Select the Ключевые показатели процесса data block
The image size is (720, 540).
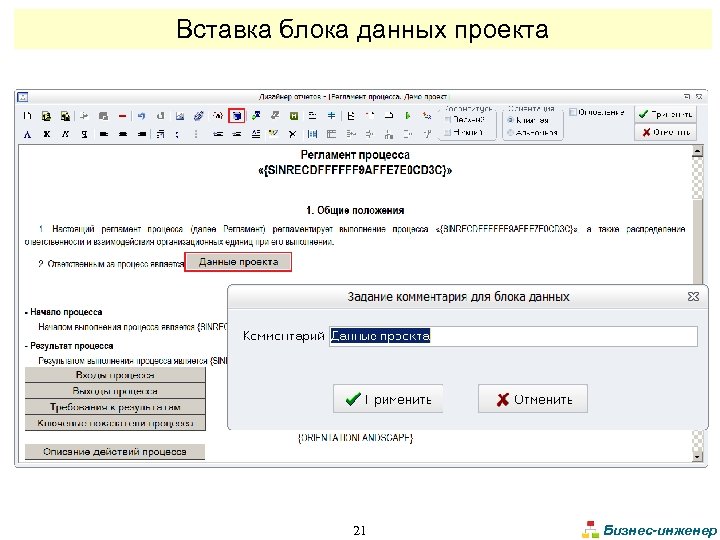pos(115,423)
